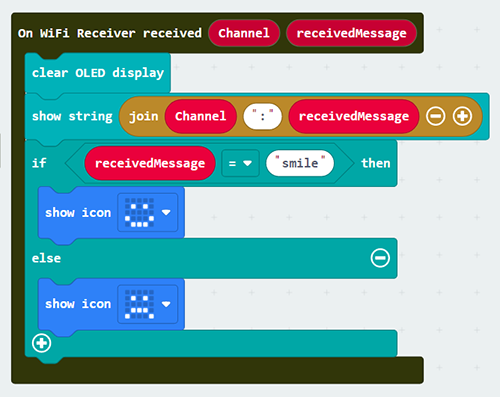500x397 pixels.
Task: Click the then label in the if block
Action: 376,163
